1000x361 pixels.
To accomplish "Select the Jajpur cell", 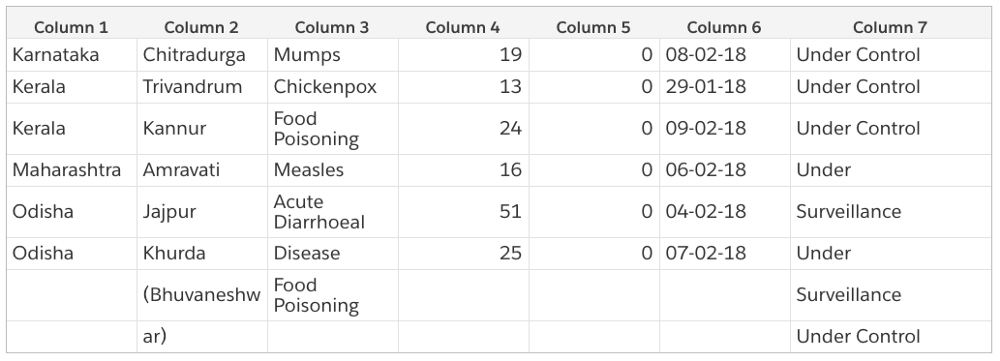I will point(202,211).
